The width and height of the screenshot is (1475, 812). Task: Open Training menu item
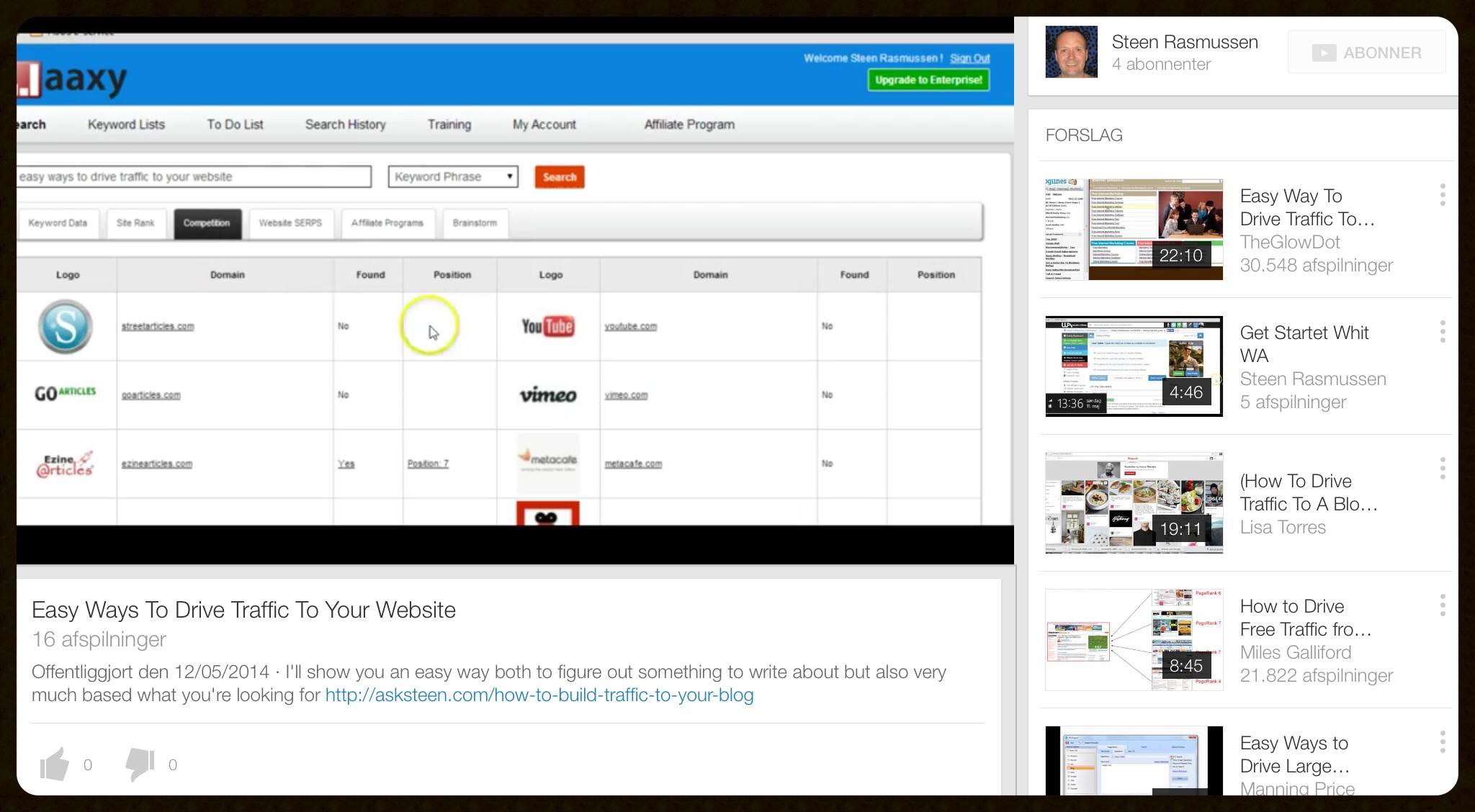449,125
